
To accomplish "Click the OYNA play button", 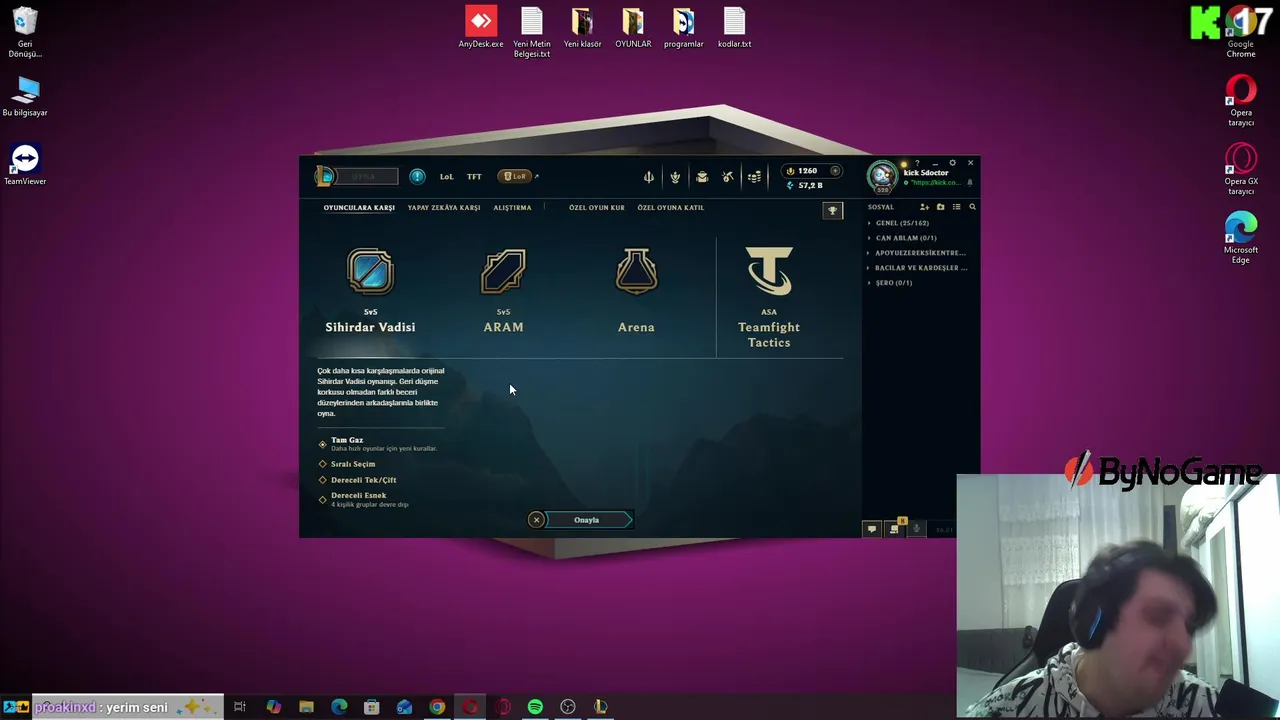I will pos(364,177).
